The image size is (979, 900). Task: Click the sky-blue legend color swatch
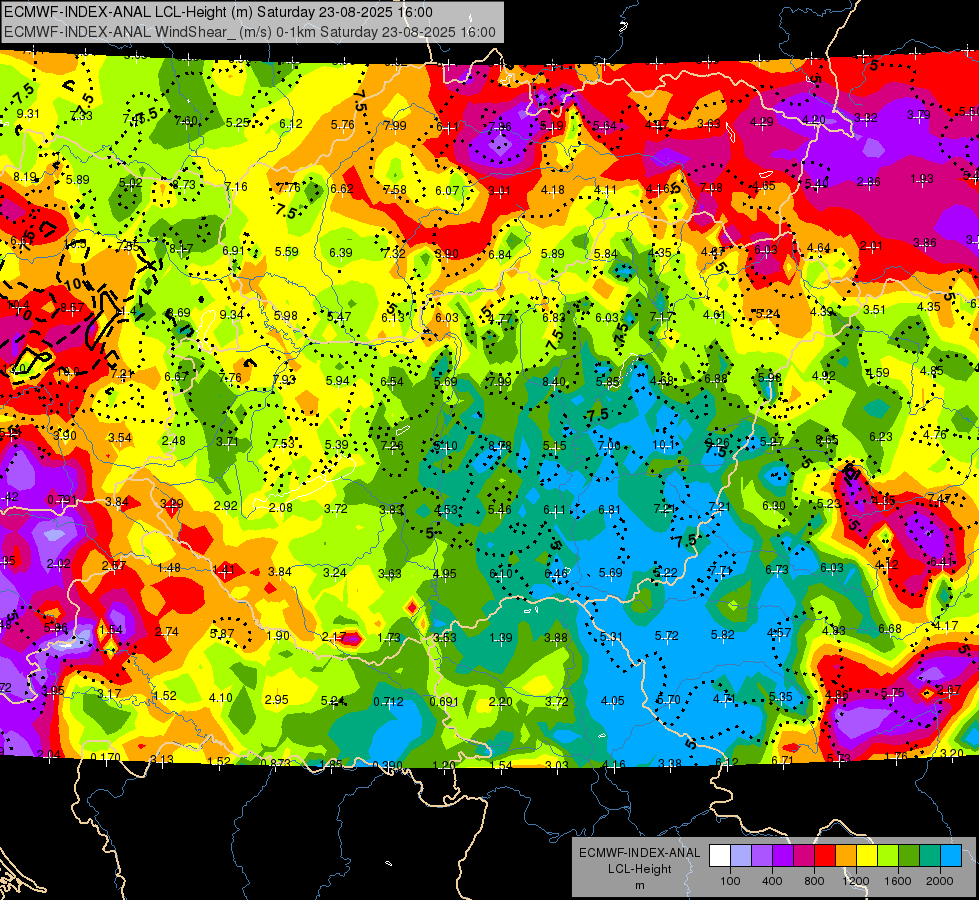[x=950, y=856]
